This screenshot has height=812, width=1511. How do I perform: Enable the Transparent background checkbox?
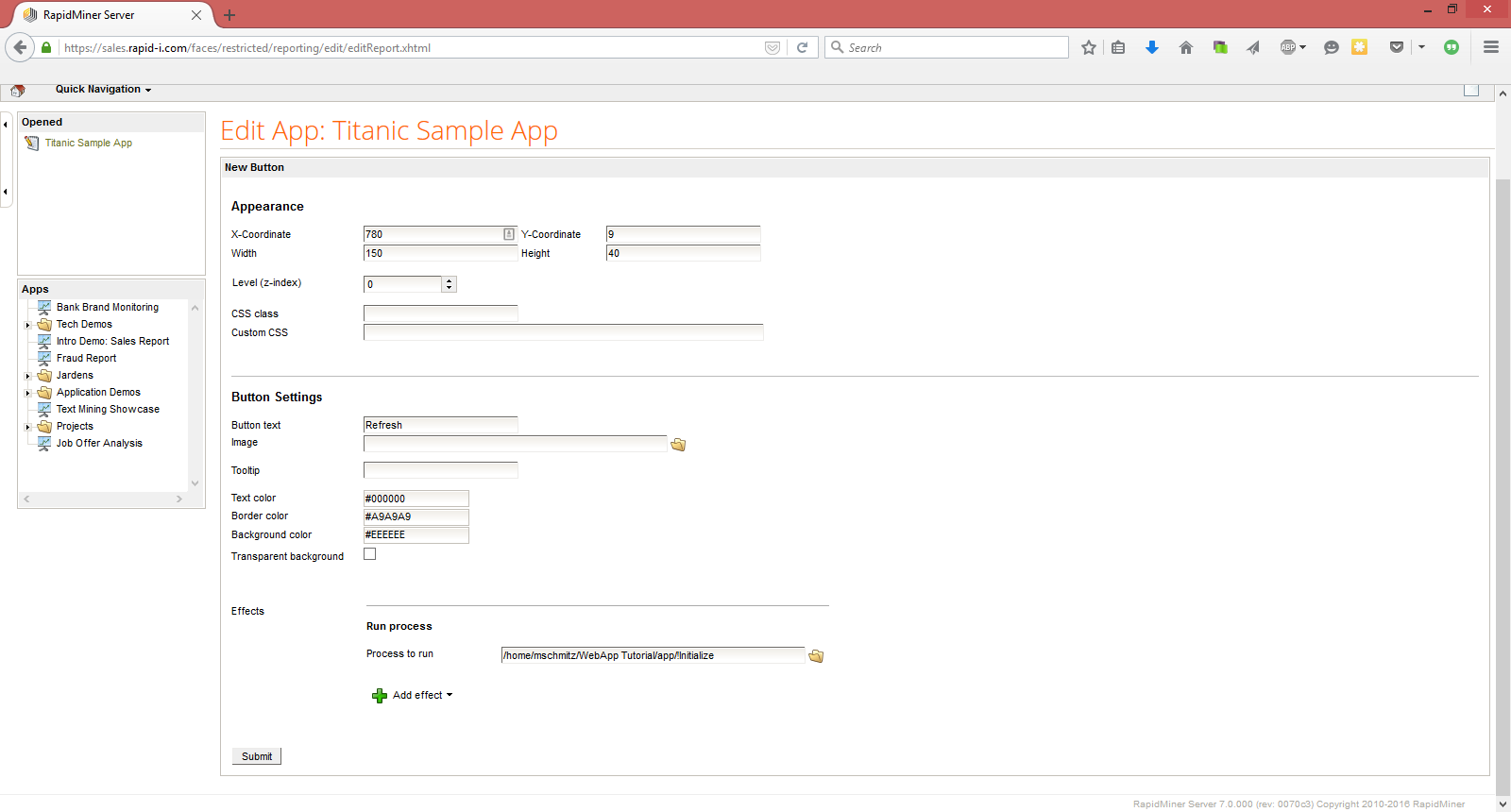click(x=370, y=554)
